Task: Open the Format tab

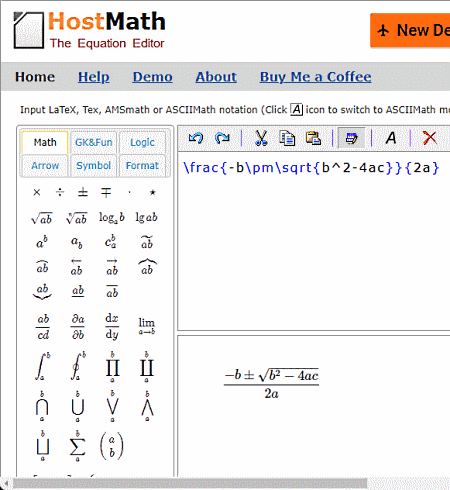Action: click(142, 165)
